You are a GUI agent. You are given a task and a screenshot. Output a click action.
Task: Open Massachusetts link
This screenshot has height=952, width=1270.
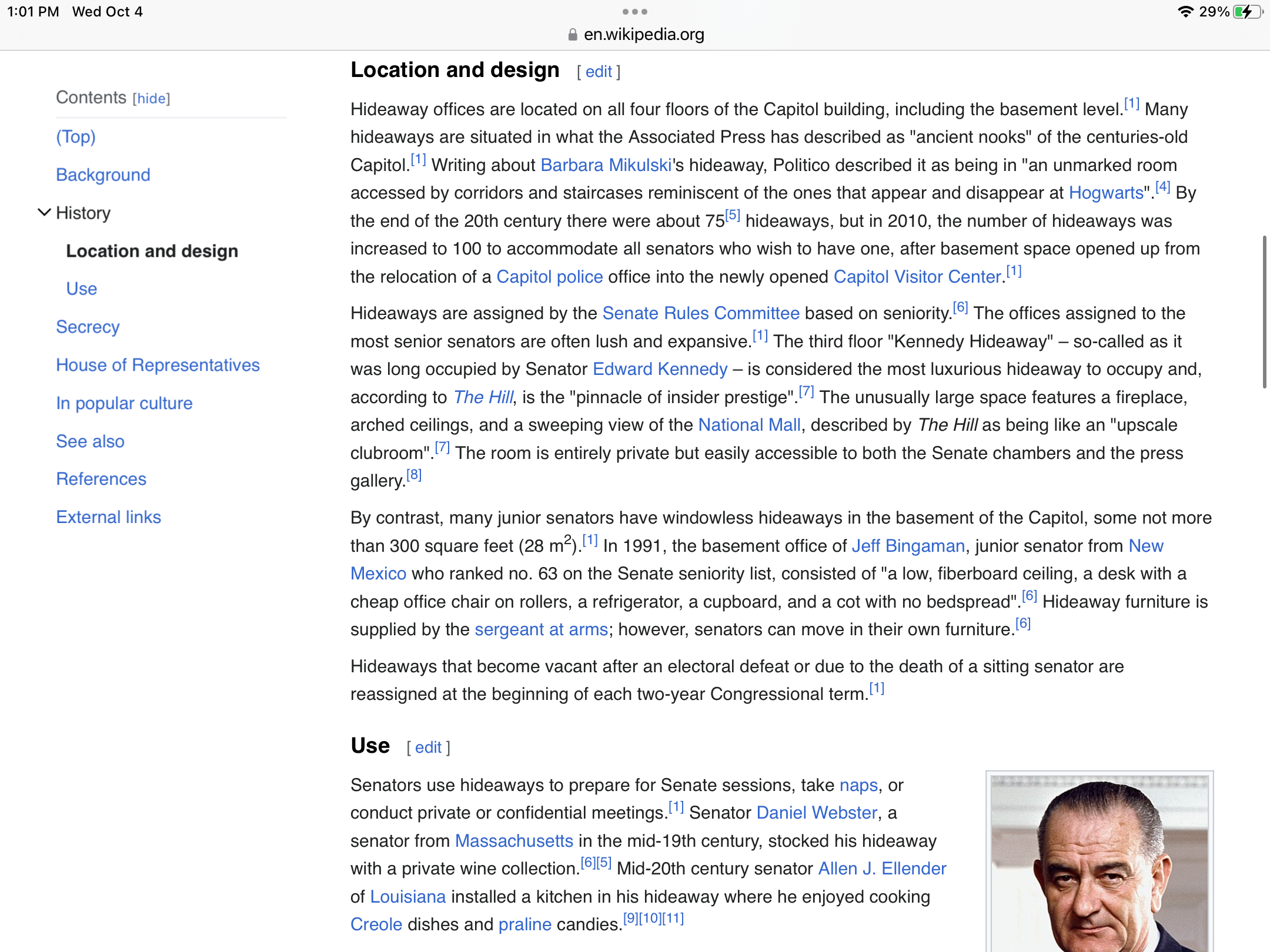[514, 841]
